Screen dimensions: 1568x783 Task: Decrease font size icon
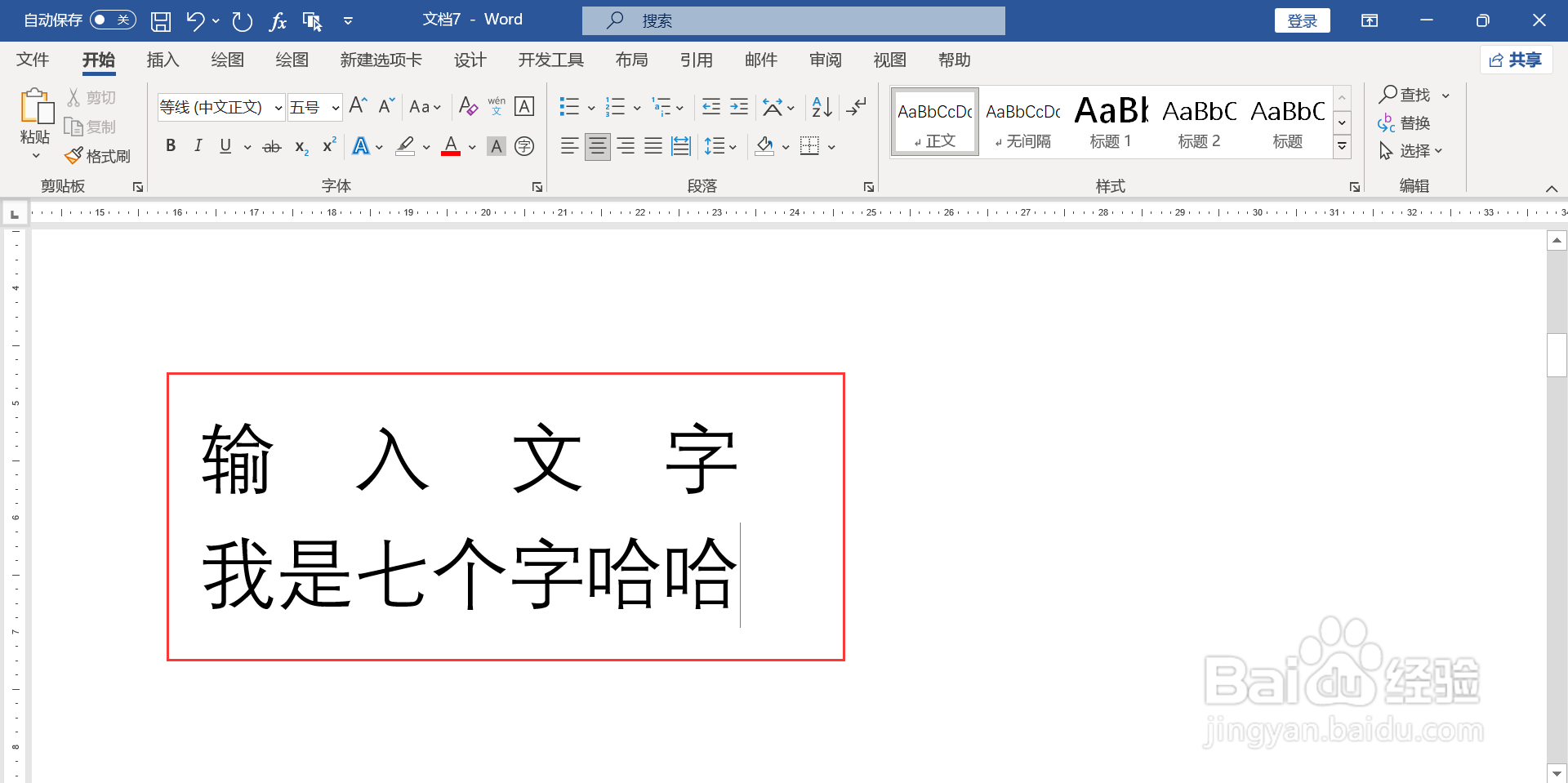click(386, 106)
